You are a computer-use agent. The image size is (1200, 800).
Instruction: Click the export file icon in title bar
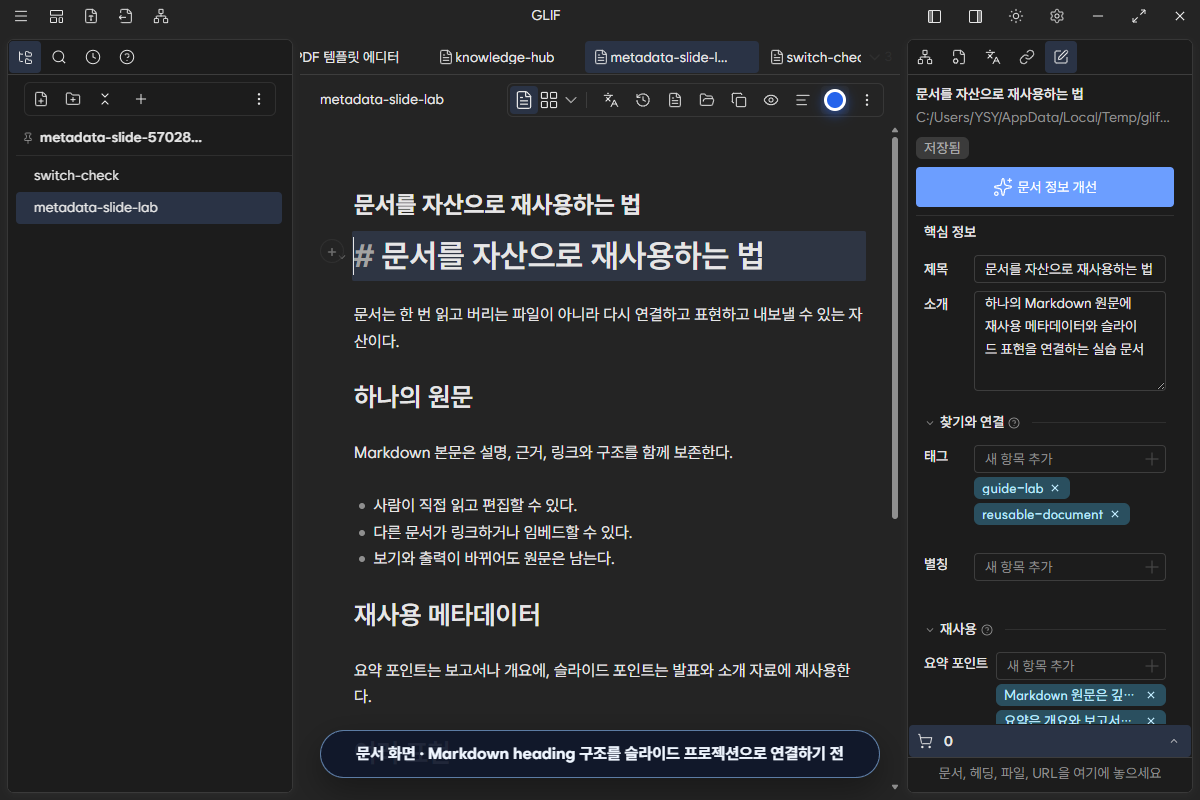91,16
